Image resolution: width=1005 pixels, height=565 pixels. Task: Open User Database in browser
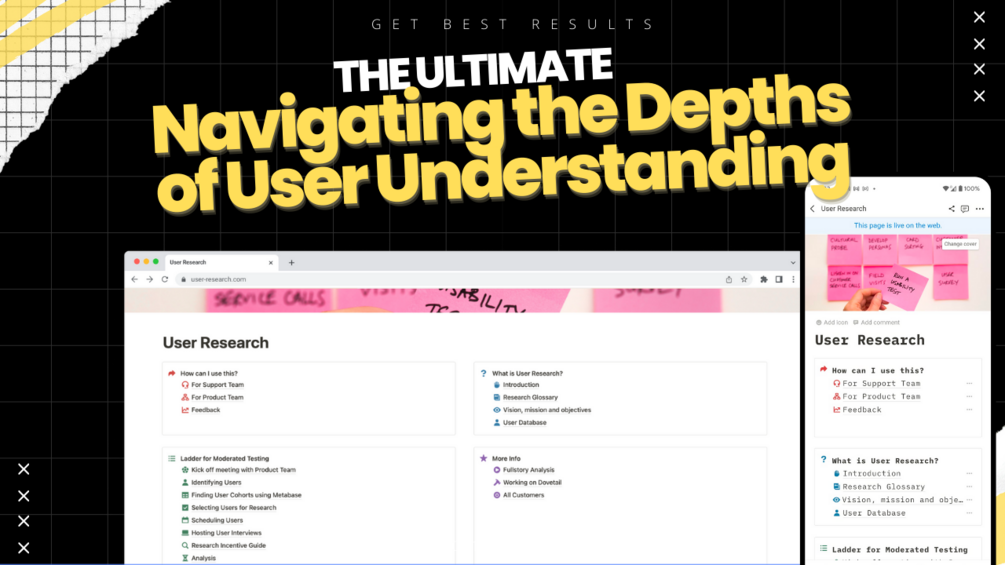(524, 423)
